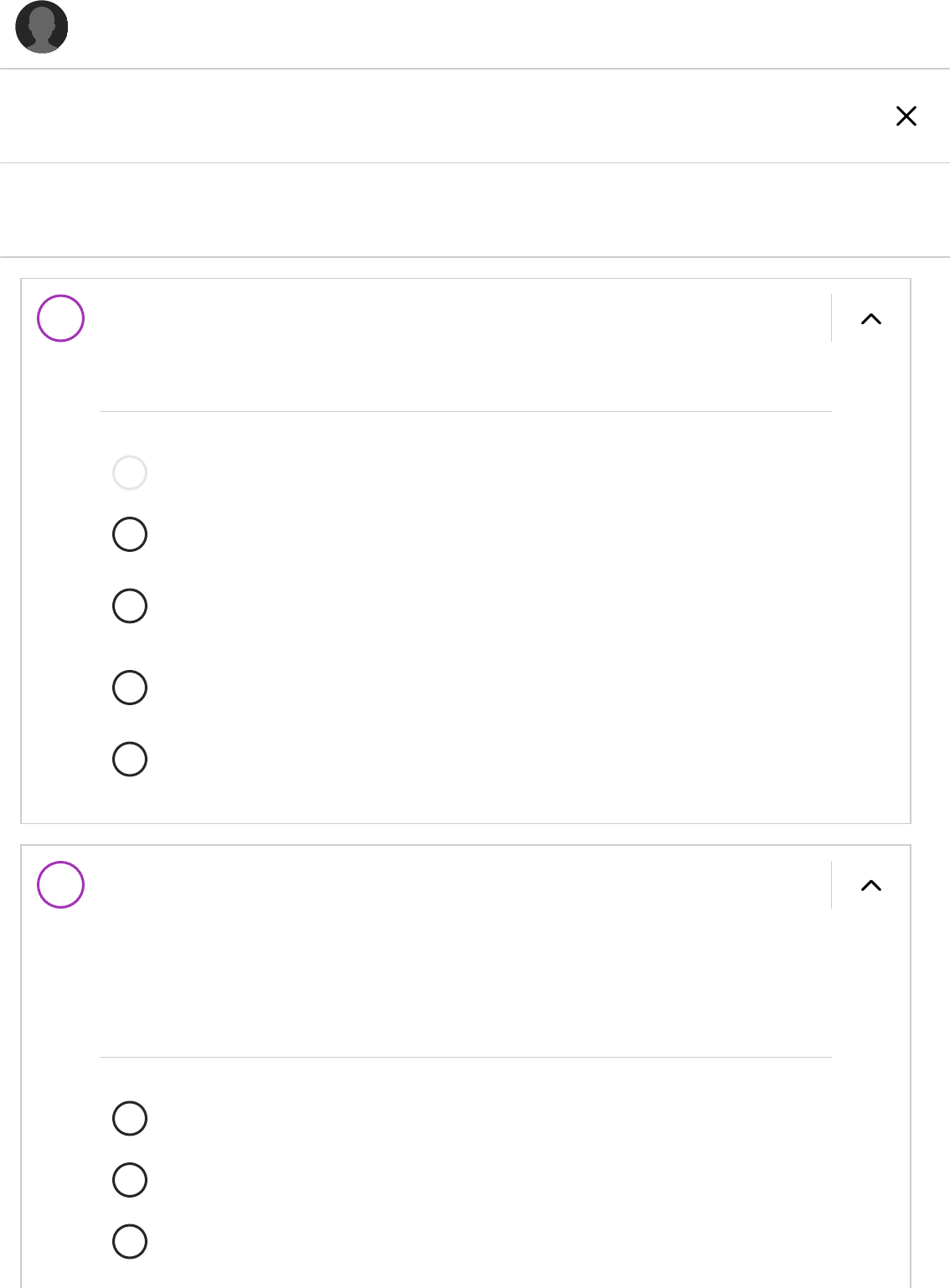Screen dimensions: 950x1288
Task: Dismiss the header bar using the cross
Action: [x=906, y=116]
